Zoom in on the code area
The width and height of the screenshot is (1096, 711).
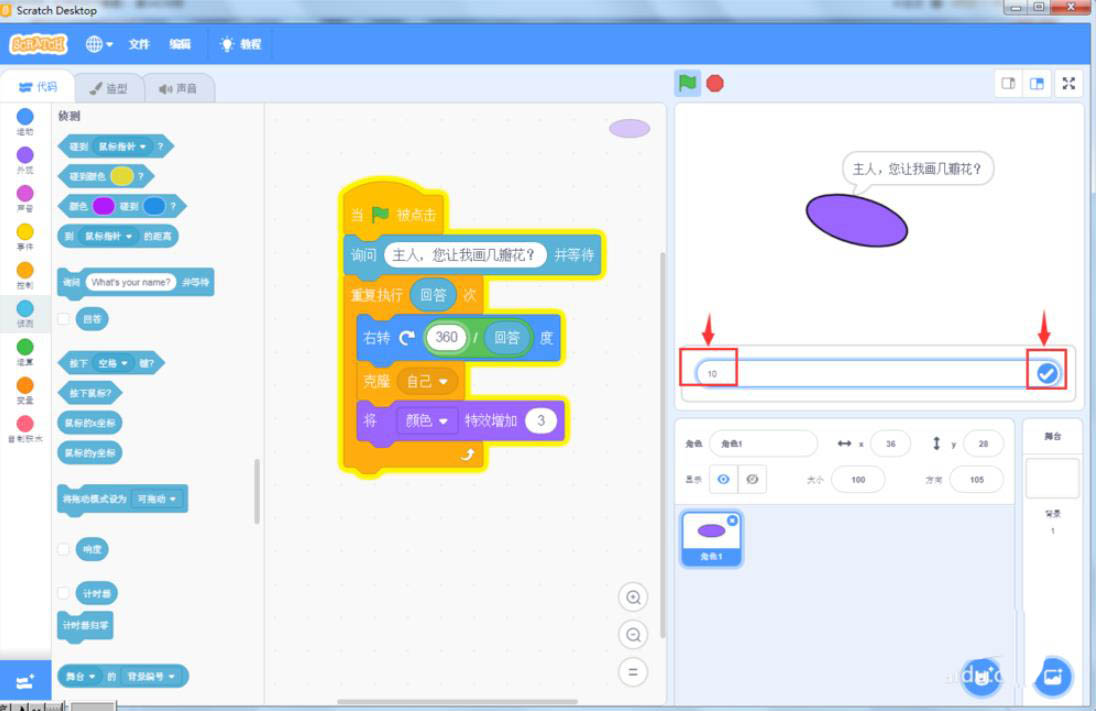(633, 597)
